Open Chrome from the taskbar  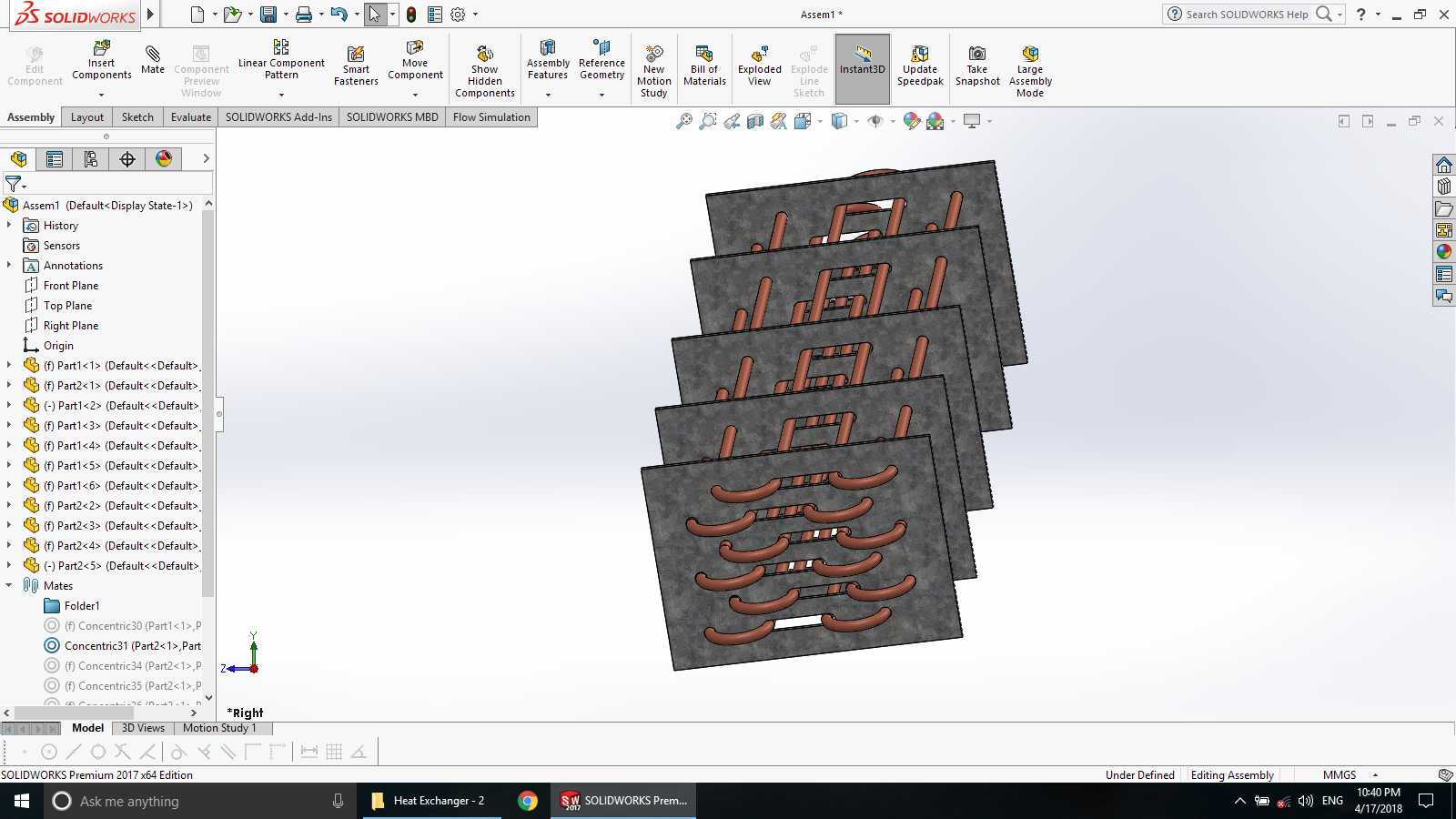coord(528,801)
